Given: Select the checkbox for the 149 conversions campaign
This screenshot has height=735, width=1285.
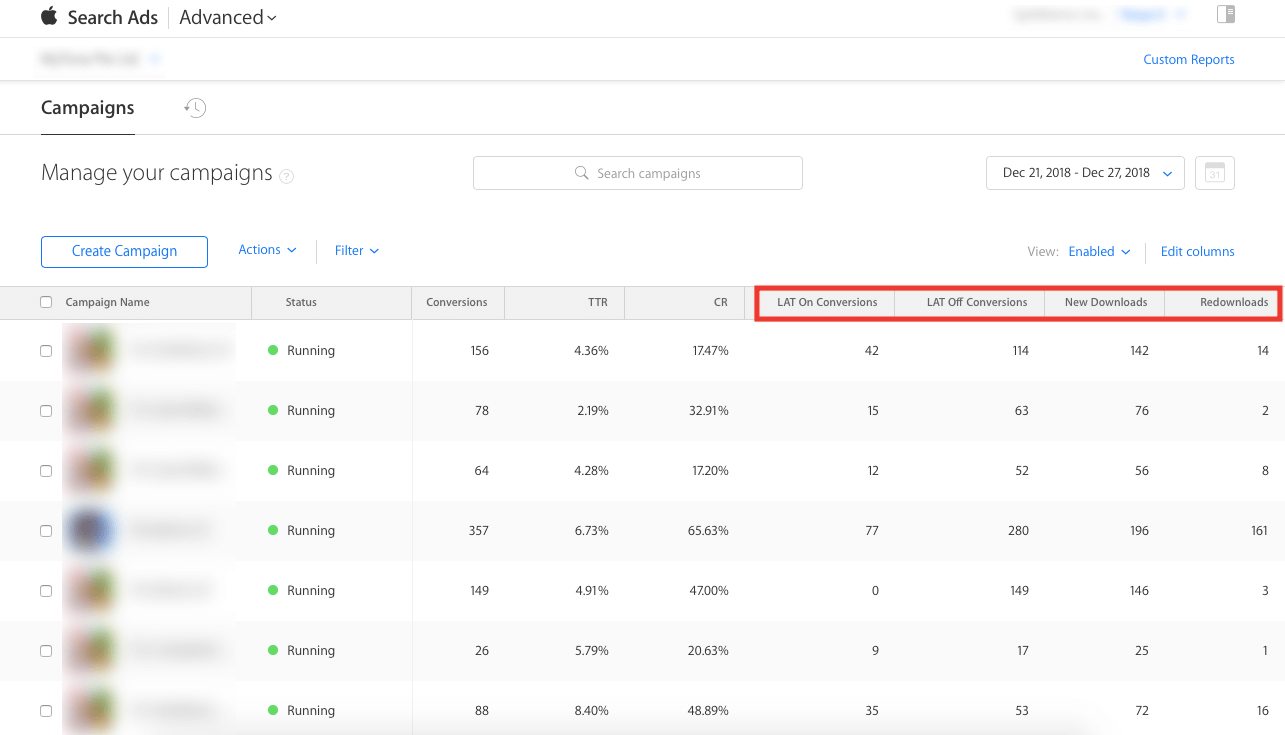Looking at the screenshot, I should click(46, 591).
